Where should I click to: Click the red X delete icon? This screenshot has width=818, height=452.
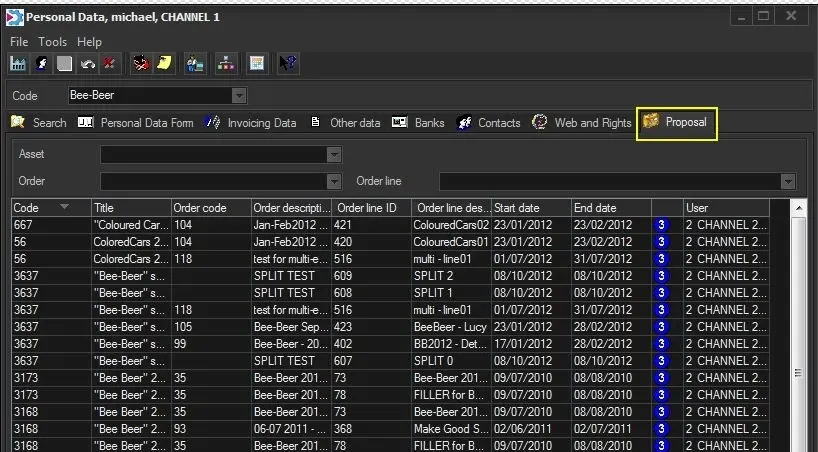click(109, 64)
